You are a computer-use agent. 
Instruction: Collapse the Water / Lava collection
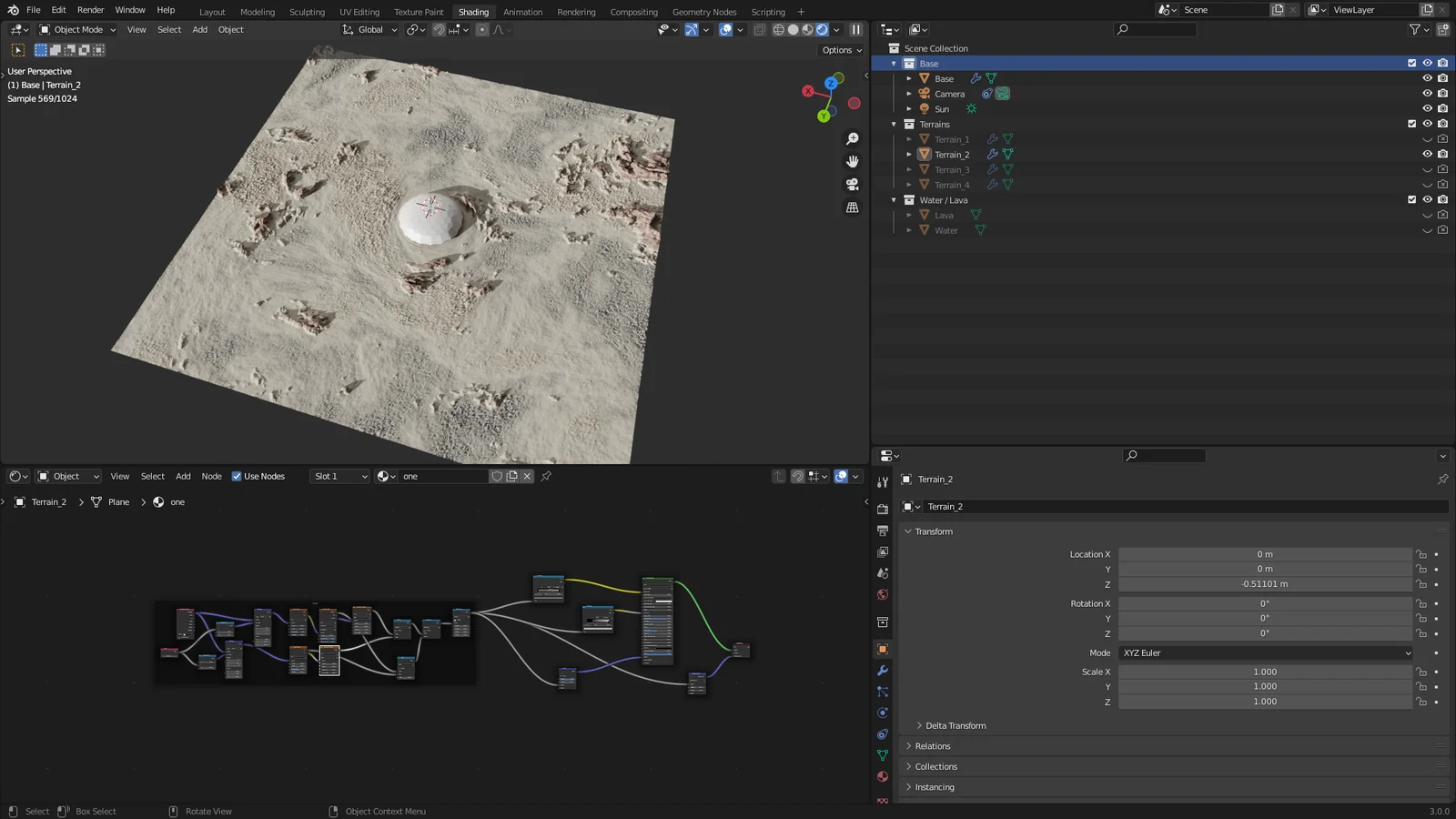[x=893, y=199]
